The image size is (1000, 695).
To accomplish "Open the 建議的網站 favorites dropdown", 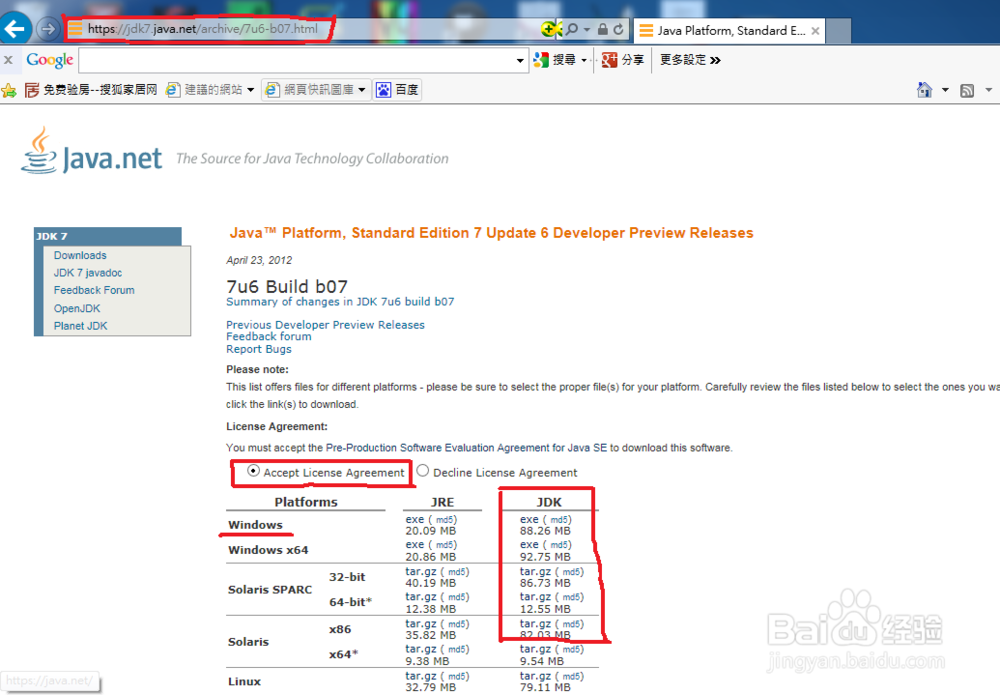I will [210, 90].
